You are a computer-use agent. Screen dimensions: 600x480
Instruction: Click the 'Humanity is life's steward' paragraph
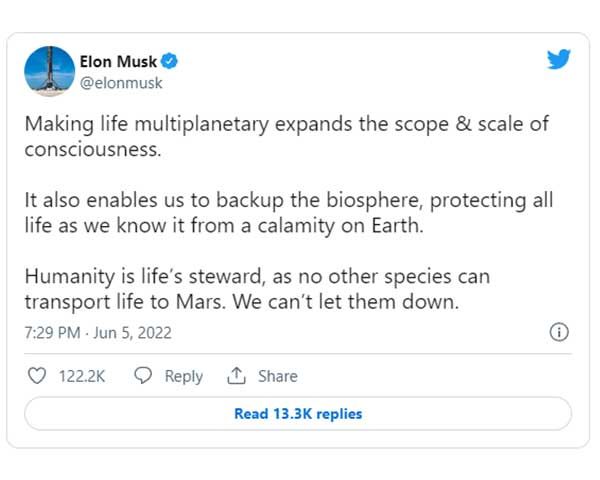click(x=257, y=289)
